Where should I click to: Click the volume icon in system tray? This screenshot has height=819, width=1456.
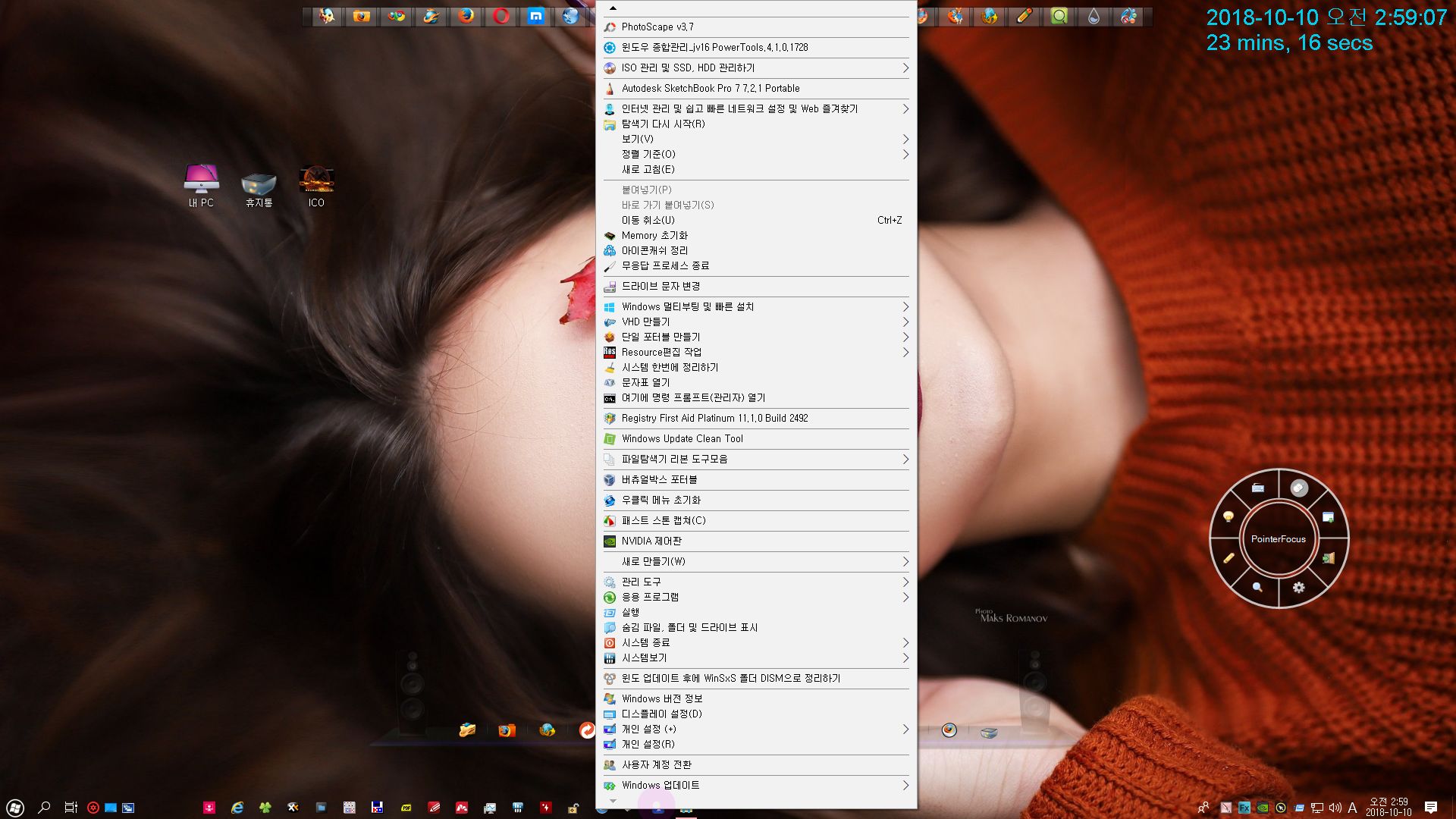[1335, 808]
